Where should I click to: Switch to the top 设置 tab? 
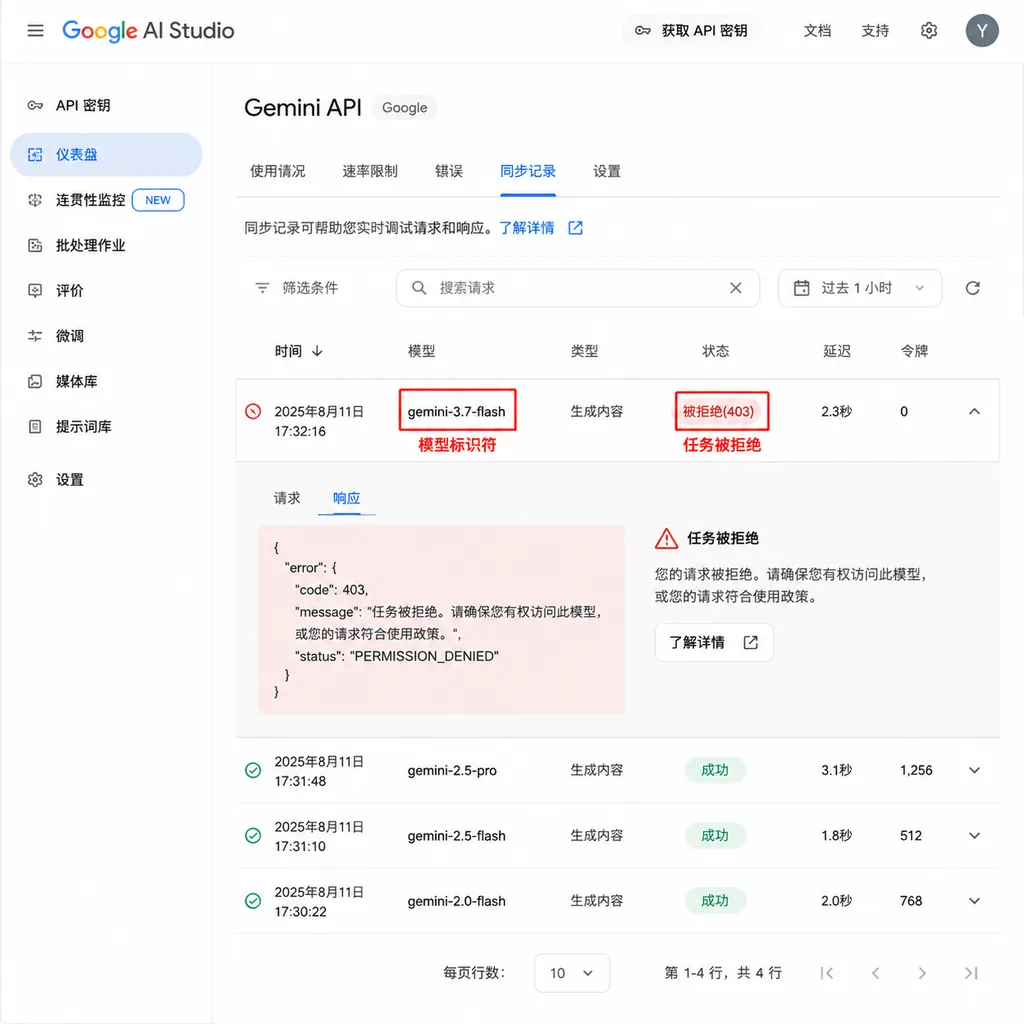[607, 172]
